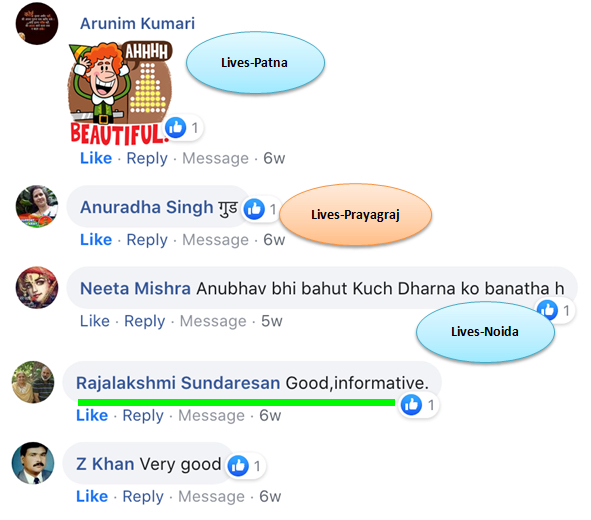The image size is (591, 520).
Task: Click the Lives-Prayagraj orange bubble
Action: pyautogui.click(x=355, y=215)
